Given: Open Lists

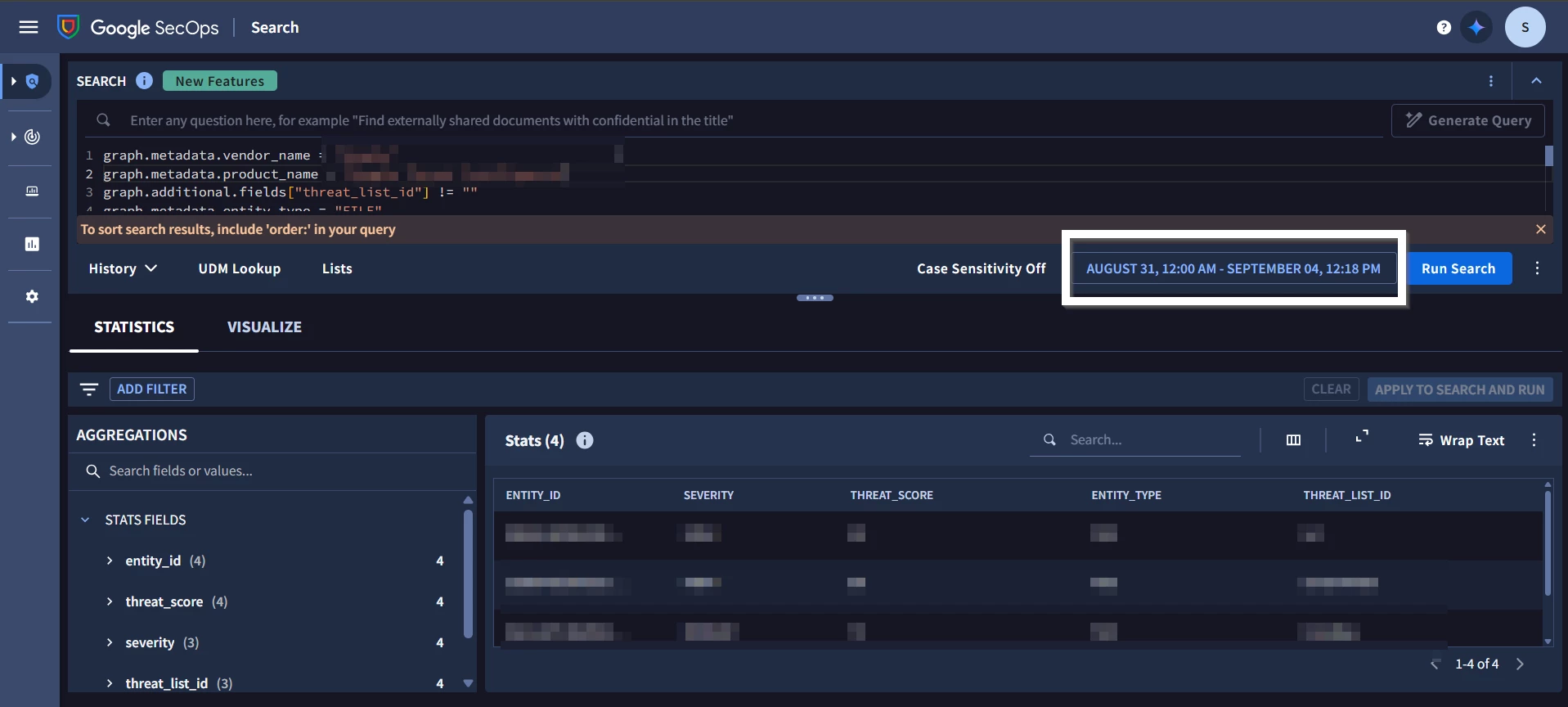Looking at the screenshot, I should (337, 268).
